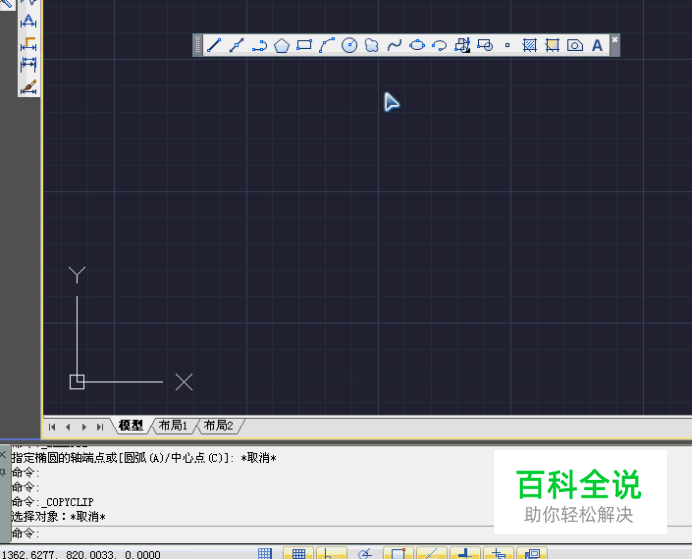Image resolution: width=692 pixels, height=559 pixels.
Task: Select the Rectangle tool
Action: (x=304, y=45)
